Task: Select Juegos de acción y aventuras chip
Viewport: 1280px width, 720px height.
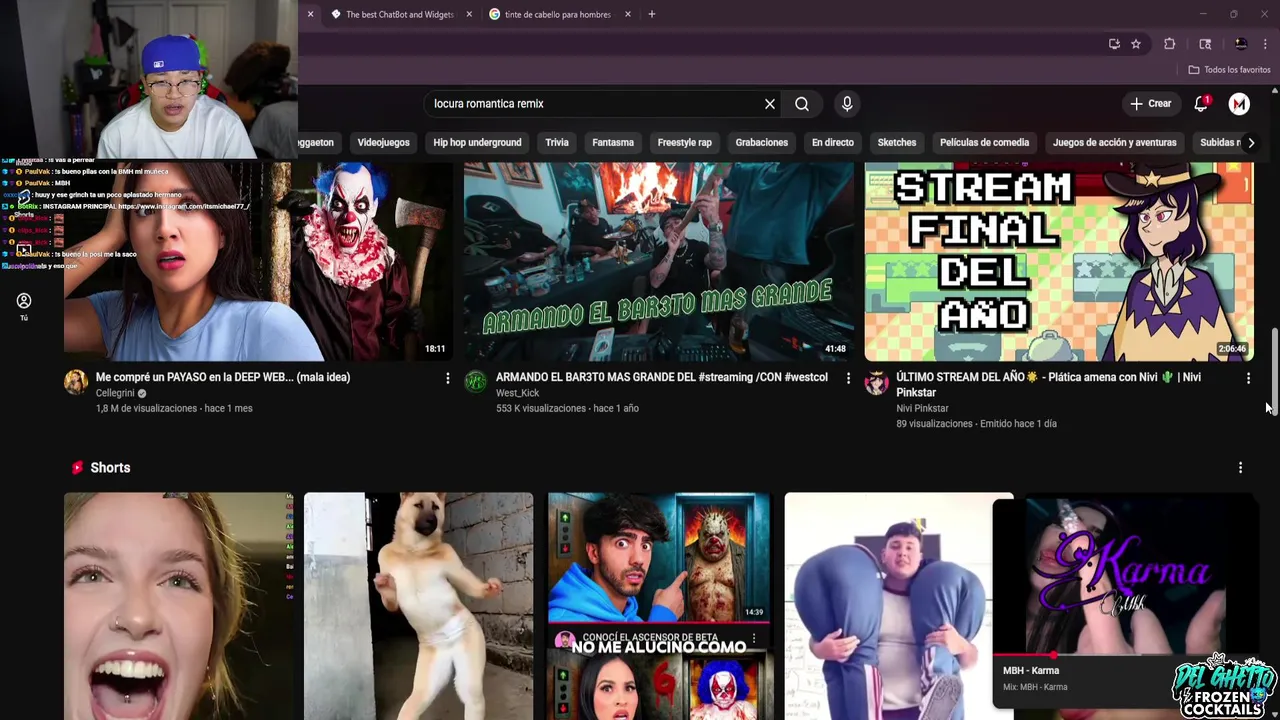Action: coord(1114,142)
